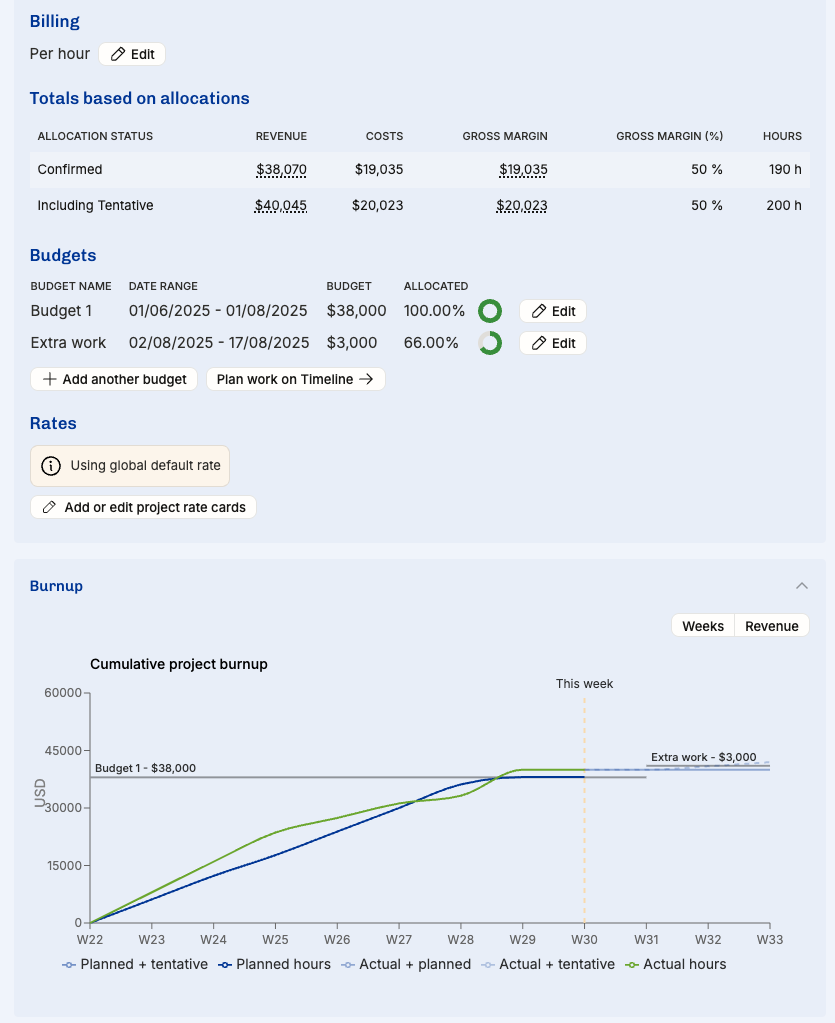Toggle Planned hours legend series
The height and width of the screenshot is (1023, 835).
click(274, 965)
